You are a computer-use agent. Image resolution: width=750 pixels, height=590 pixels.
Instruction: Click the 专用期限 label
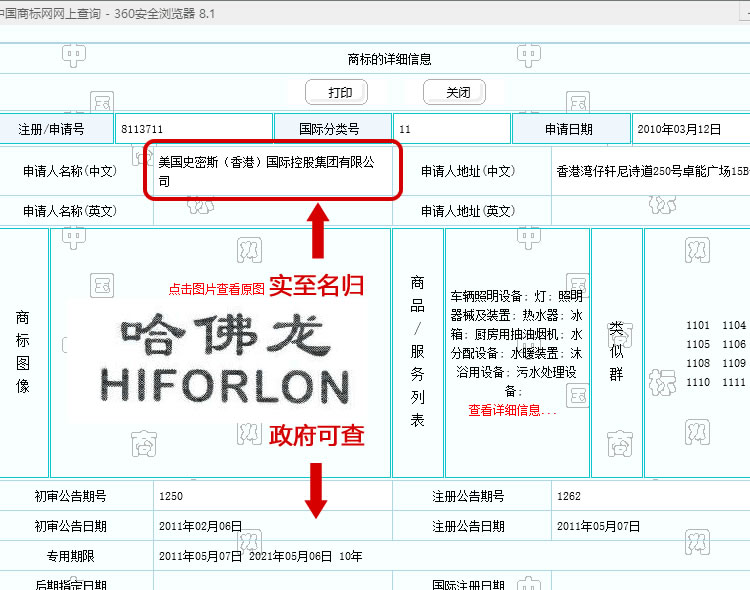[x=70, y=556]
